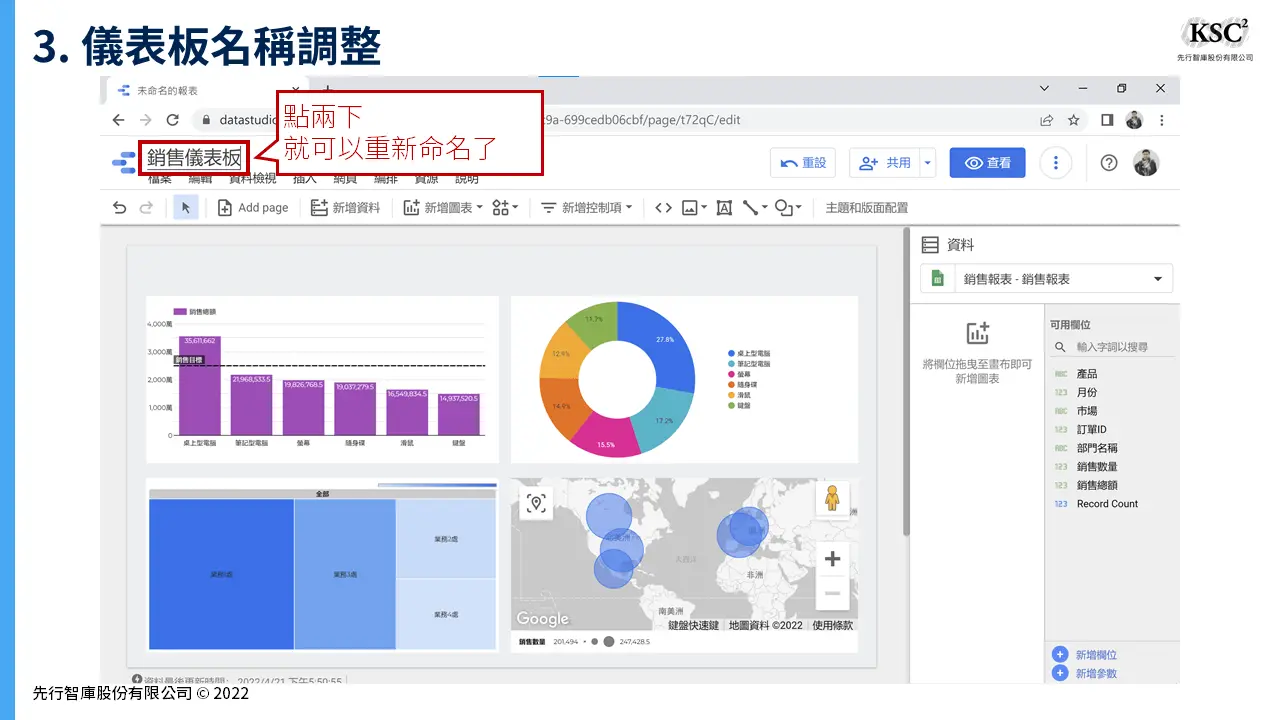Click the canvas vertical scrollbar
The image size is (1280, 720).
[x=906, y=380]
